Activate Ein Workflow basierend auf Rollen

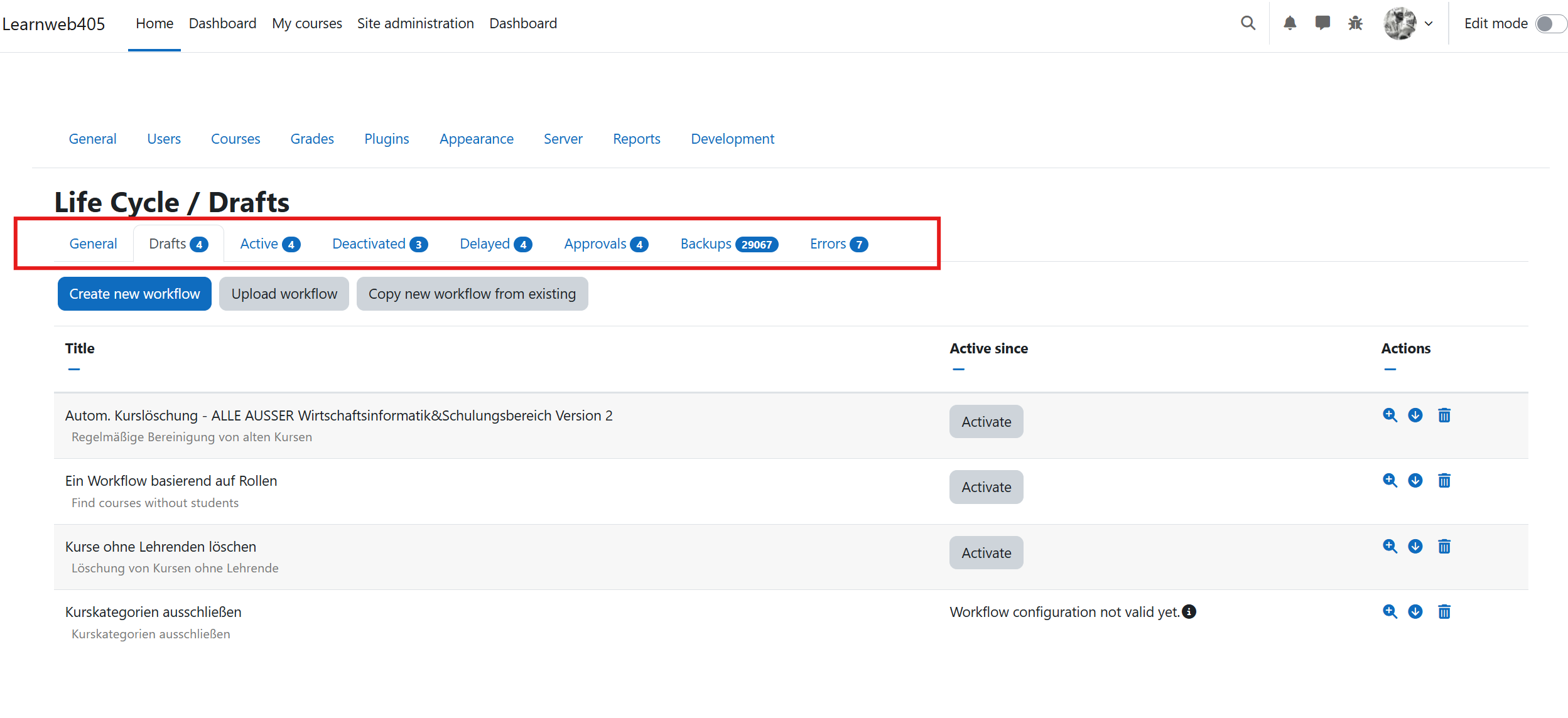tap(986, 487)
